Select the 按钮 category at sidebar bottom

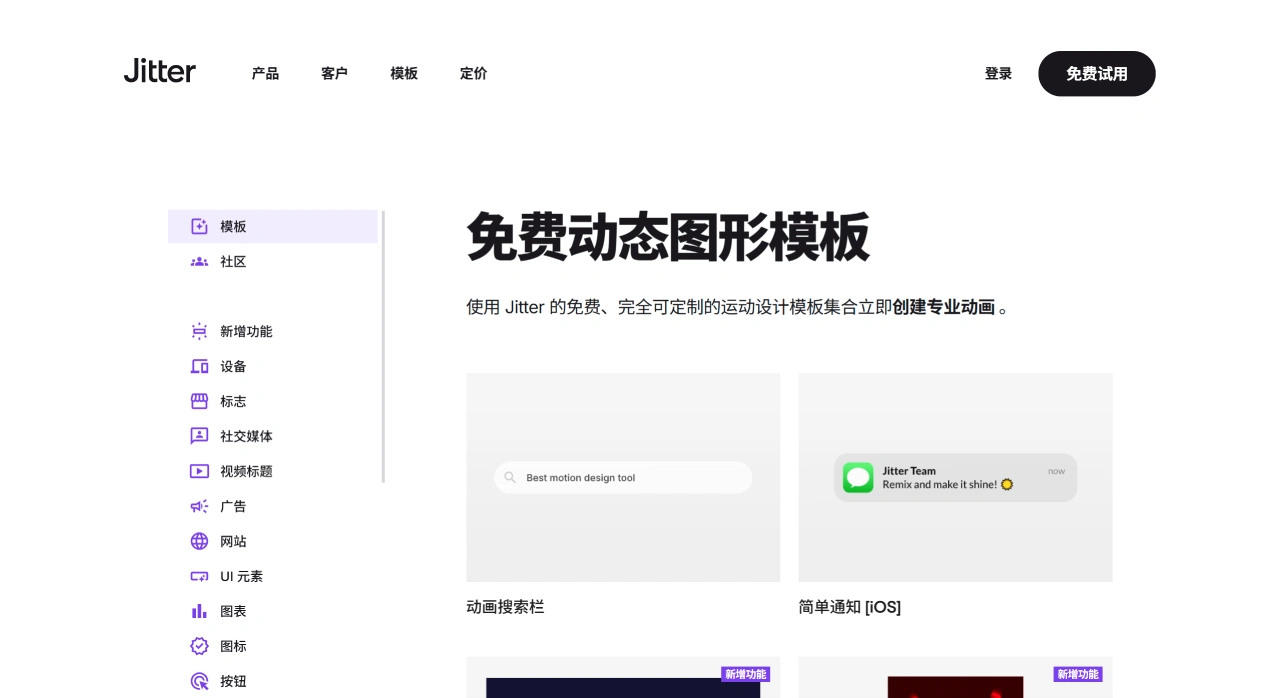[199, 681]
